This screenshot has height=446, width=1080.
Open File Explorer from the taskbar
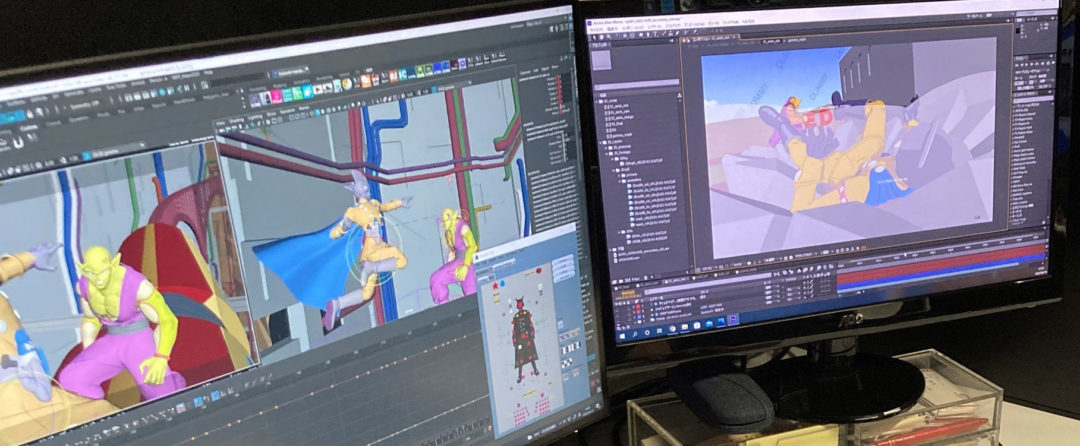(x=685, y=327)
